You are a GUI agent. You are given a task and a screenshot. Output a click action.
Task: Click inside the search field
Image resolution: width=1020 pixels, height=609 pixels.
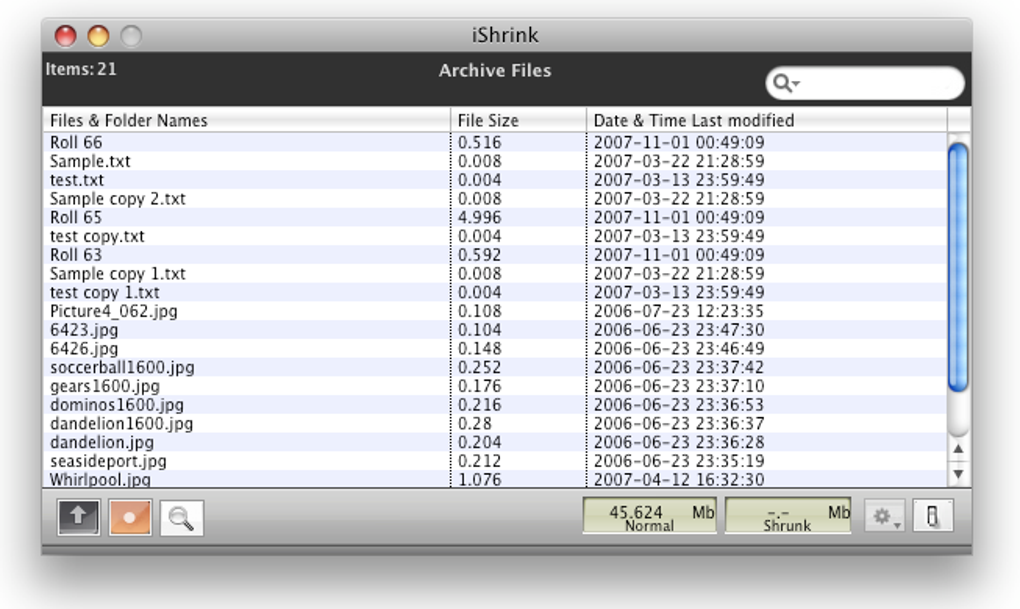point(865,83)
